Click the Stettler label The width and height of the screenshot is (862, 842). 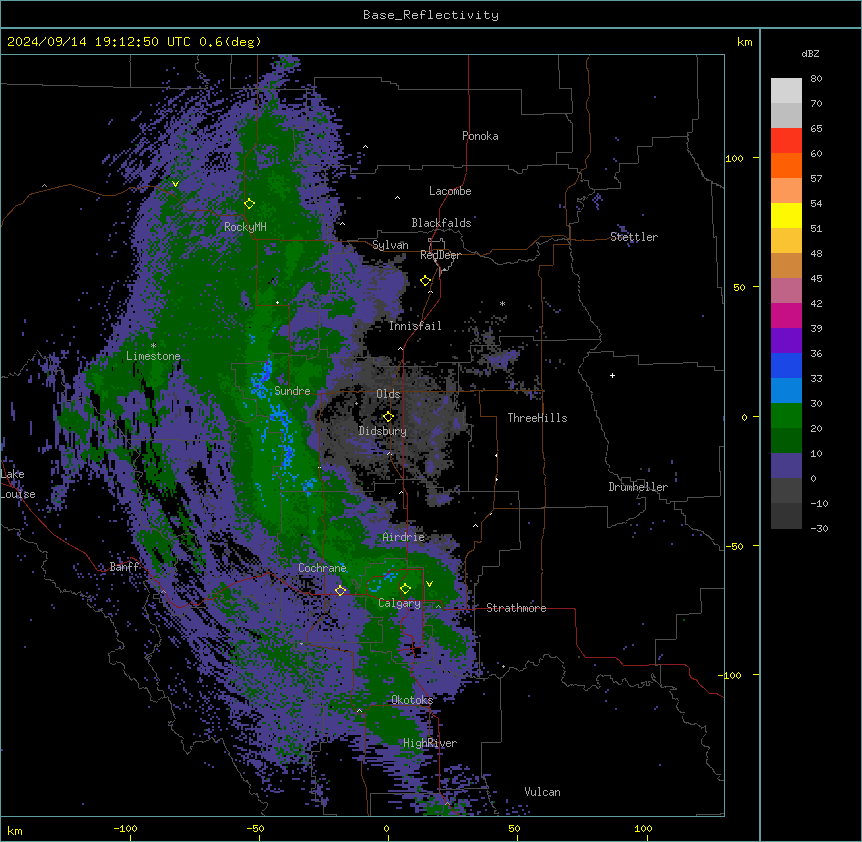click(634, 237)
